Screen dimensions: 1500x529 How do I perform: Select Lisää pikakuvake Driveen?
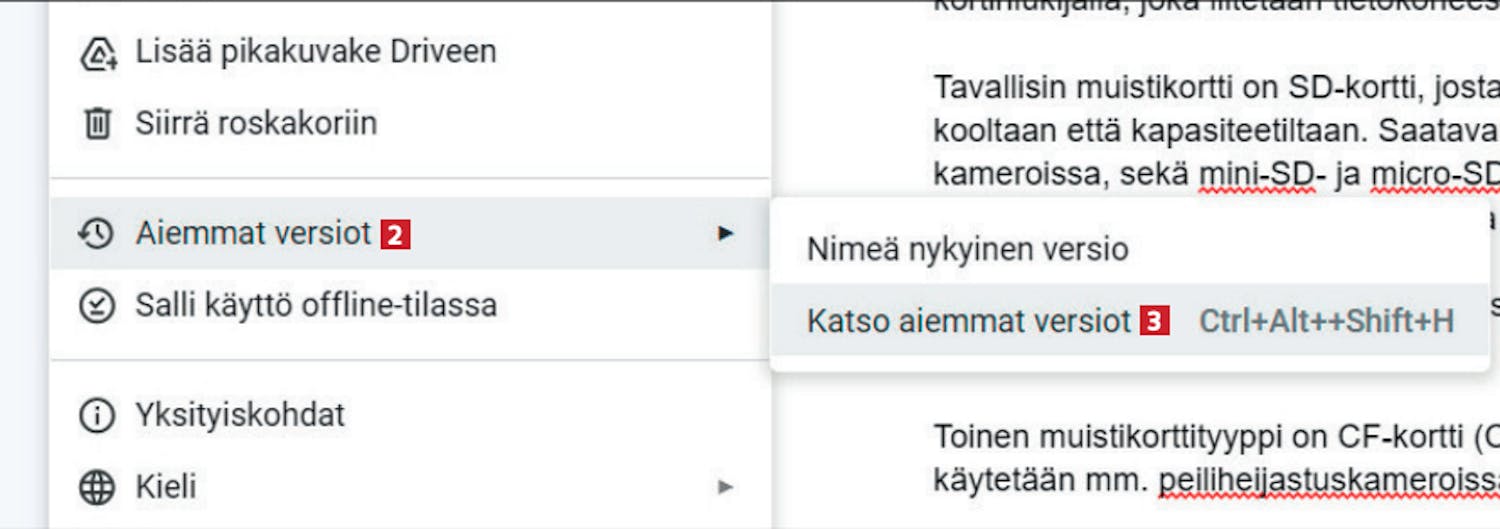(316, 52)
